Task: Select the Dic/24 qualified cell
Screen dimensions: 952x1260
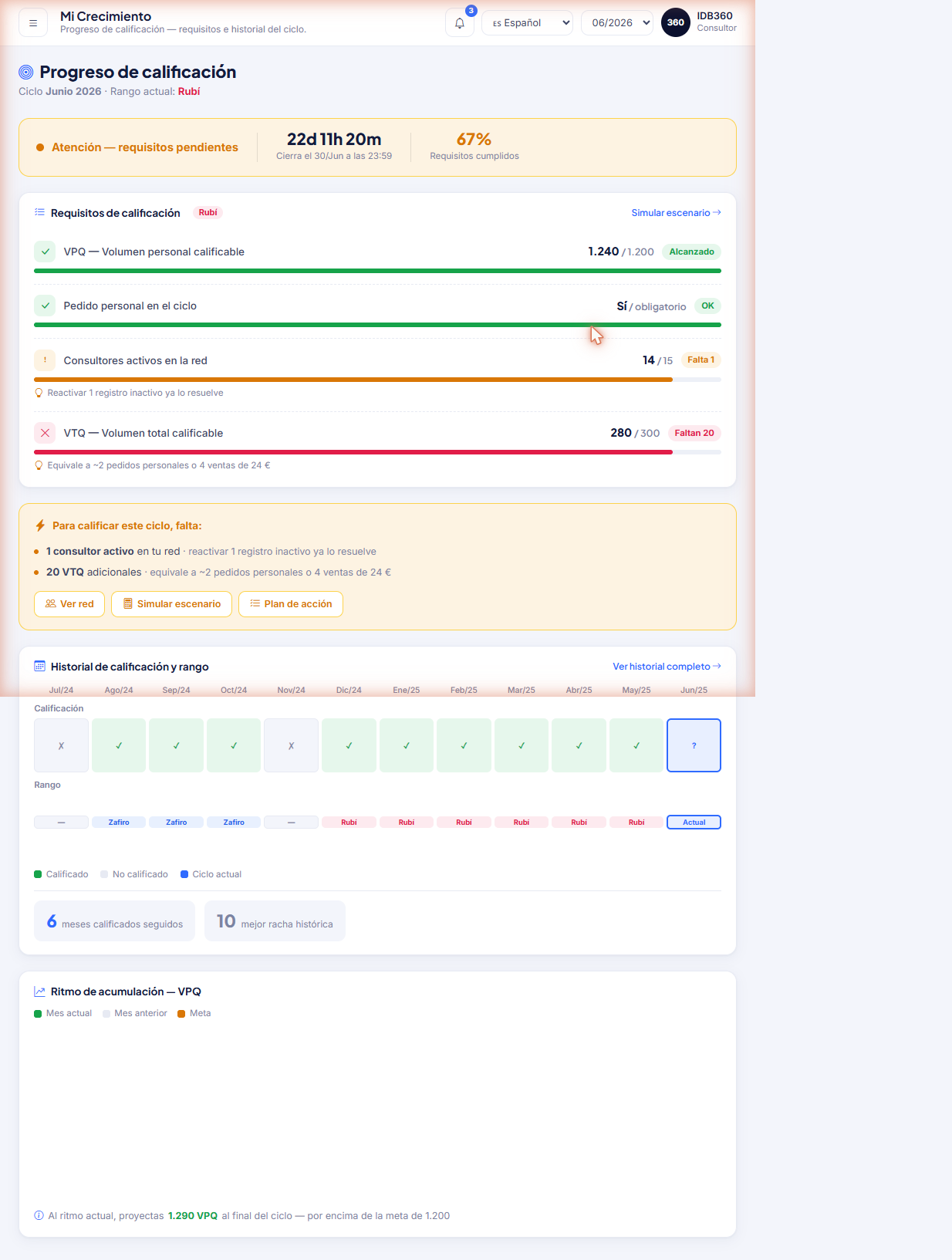Action: 349,745
